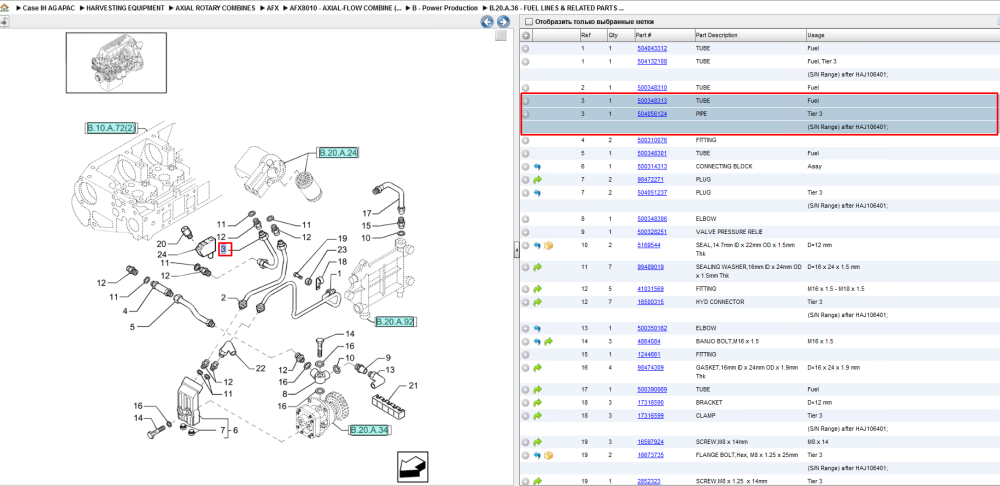
Task: Open B.20.A.92 reference label in diagram
Action: coord(395,321)
